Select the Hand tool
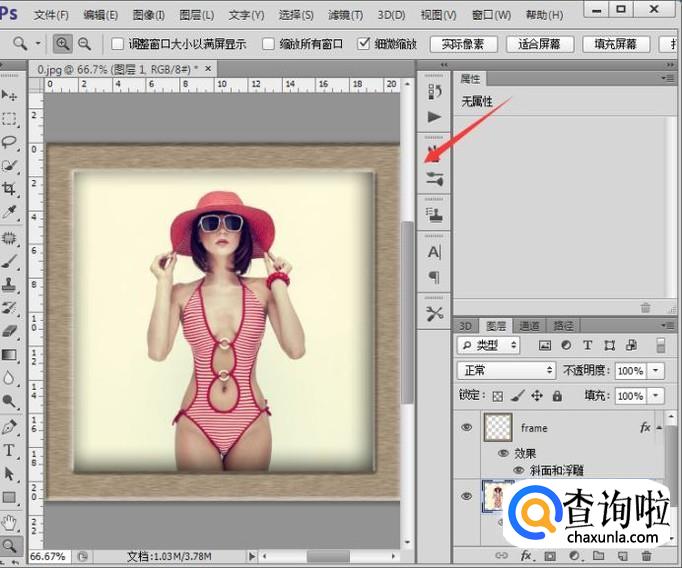Screen dimensions: 682x568 pyautogui.click(x=10, y=522)
